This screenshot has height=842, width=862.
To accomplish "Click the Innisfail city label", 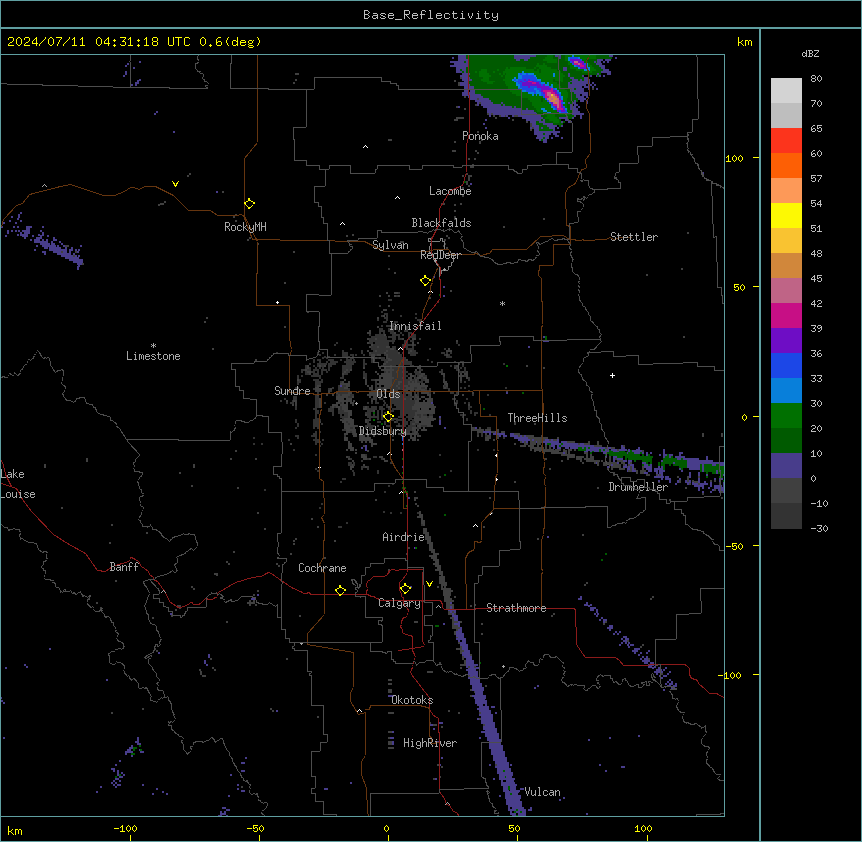I will coord(415,326).
